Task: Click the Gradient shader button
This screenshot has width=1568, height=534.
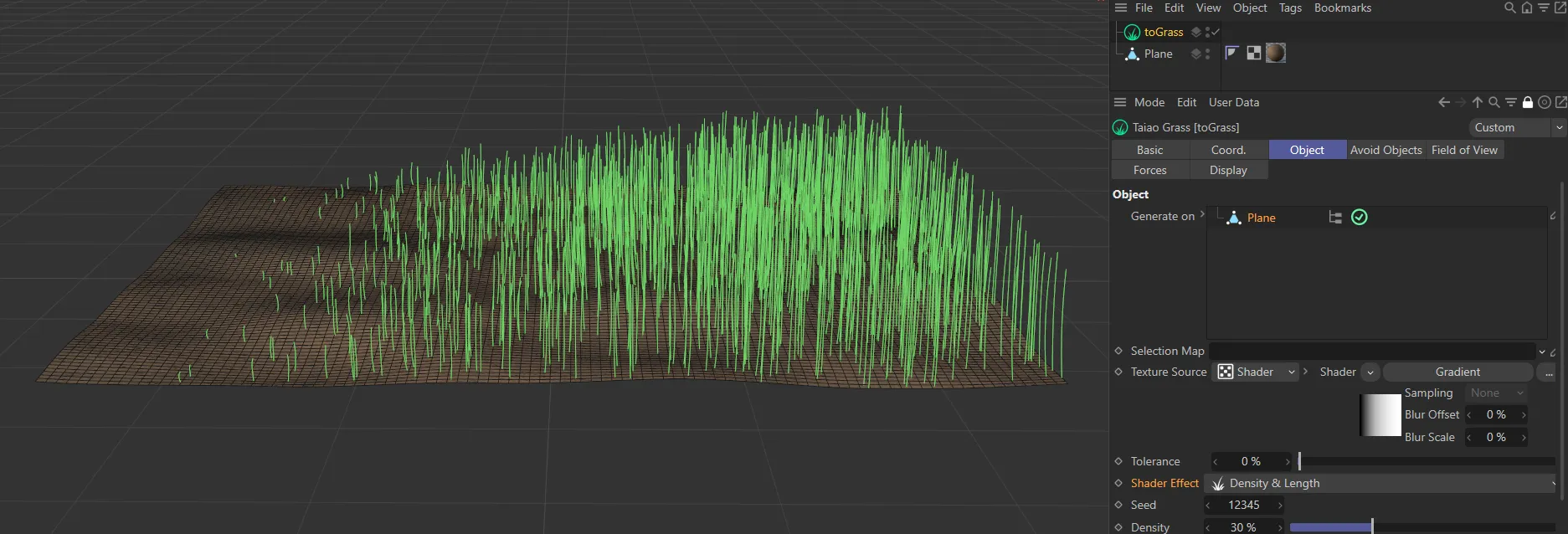Action: click(1457, 372)
